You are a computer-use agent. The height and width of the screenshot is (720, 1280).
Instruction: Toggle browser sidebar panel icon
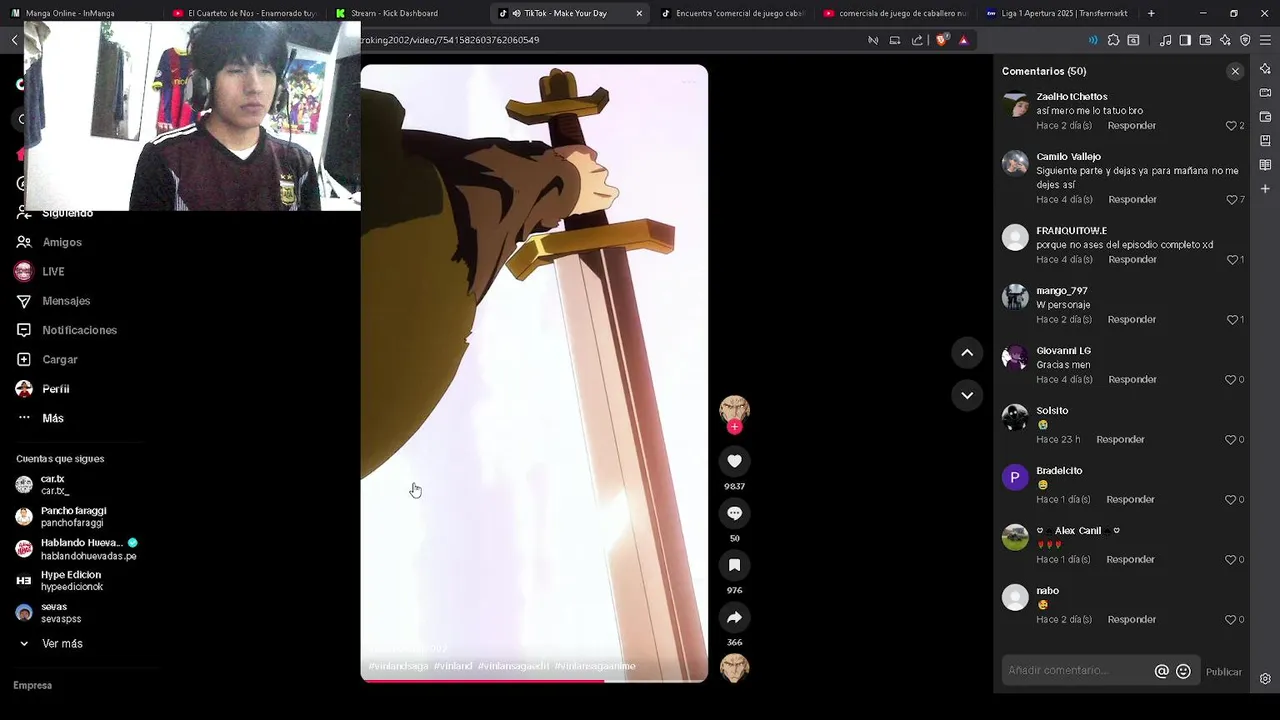1185,40
